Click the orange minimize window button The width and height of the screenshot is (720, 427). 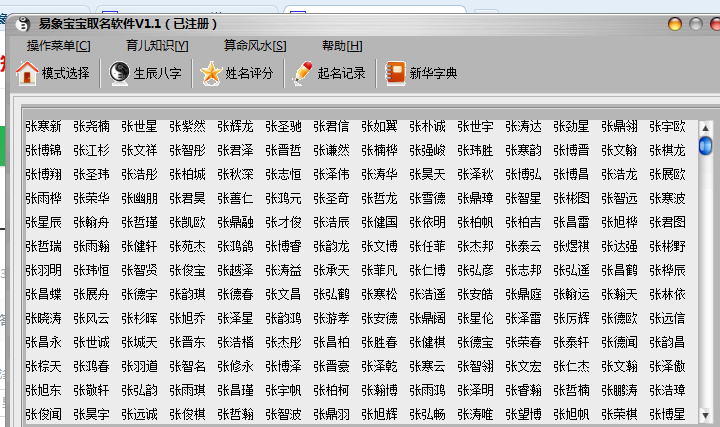(675, 24)
